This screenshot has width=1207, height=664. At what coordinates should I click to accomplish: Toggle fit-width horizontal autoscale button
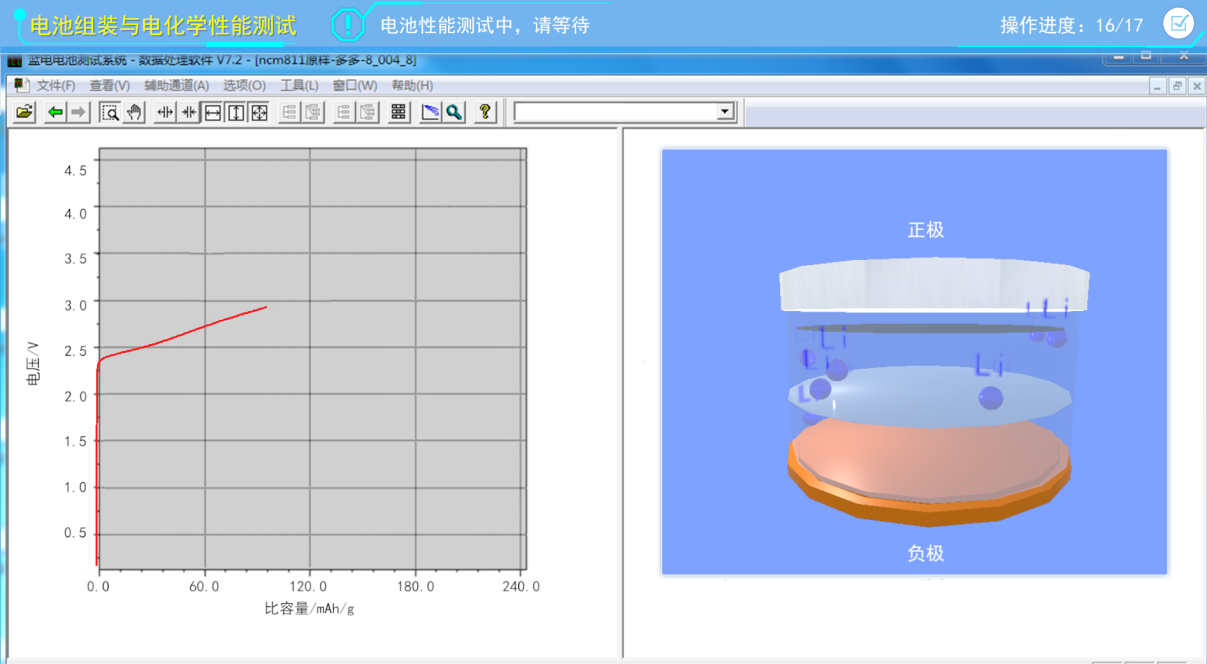click(213, 112)
